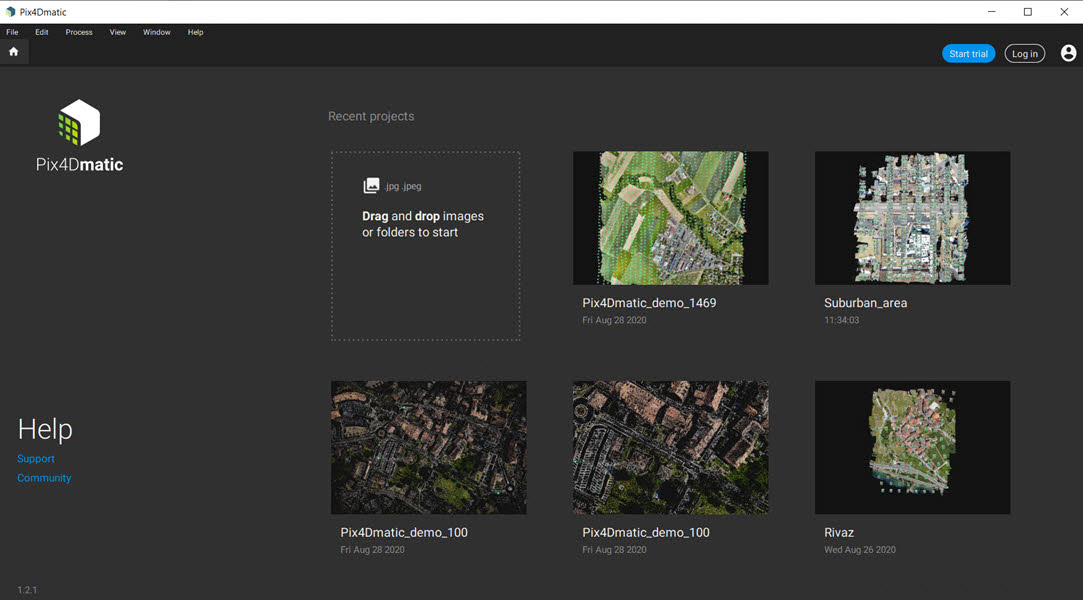The height and width of the screenshot is (600, 1083).
Task: Click the Home icon tab
Action: [x=14, y=52]
